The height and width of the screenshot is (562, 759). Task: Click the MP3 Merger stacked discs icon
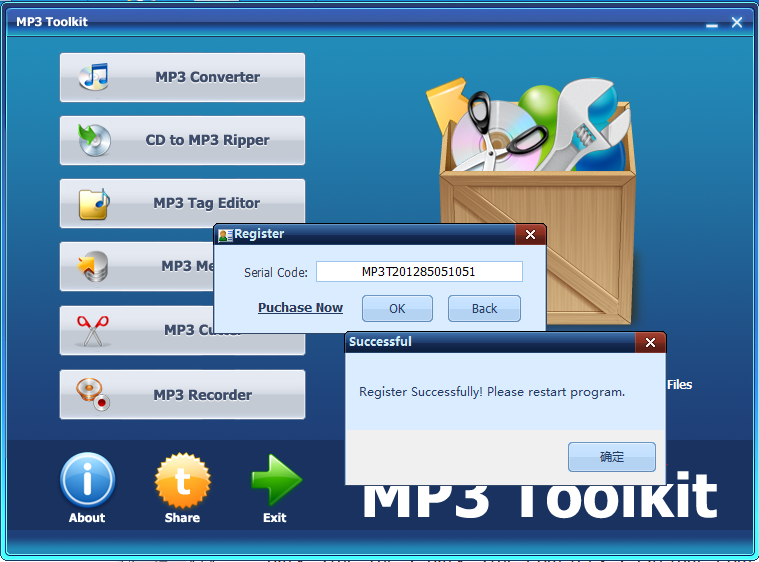point(93,266)
